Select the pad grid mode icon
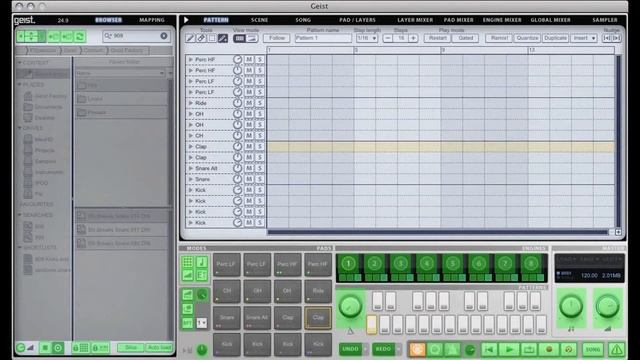The width and height of the screenshot is (640, 360). 187,262
